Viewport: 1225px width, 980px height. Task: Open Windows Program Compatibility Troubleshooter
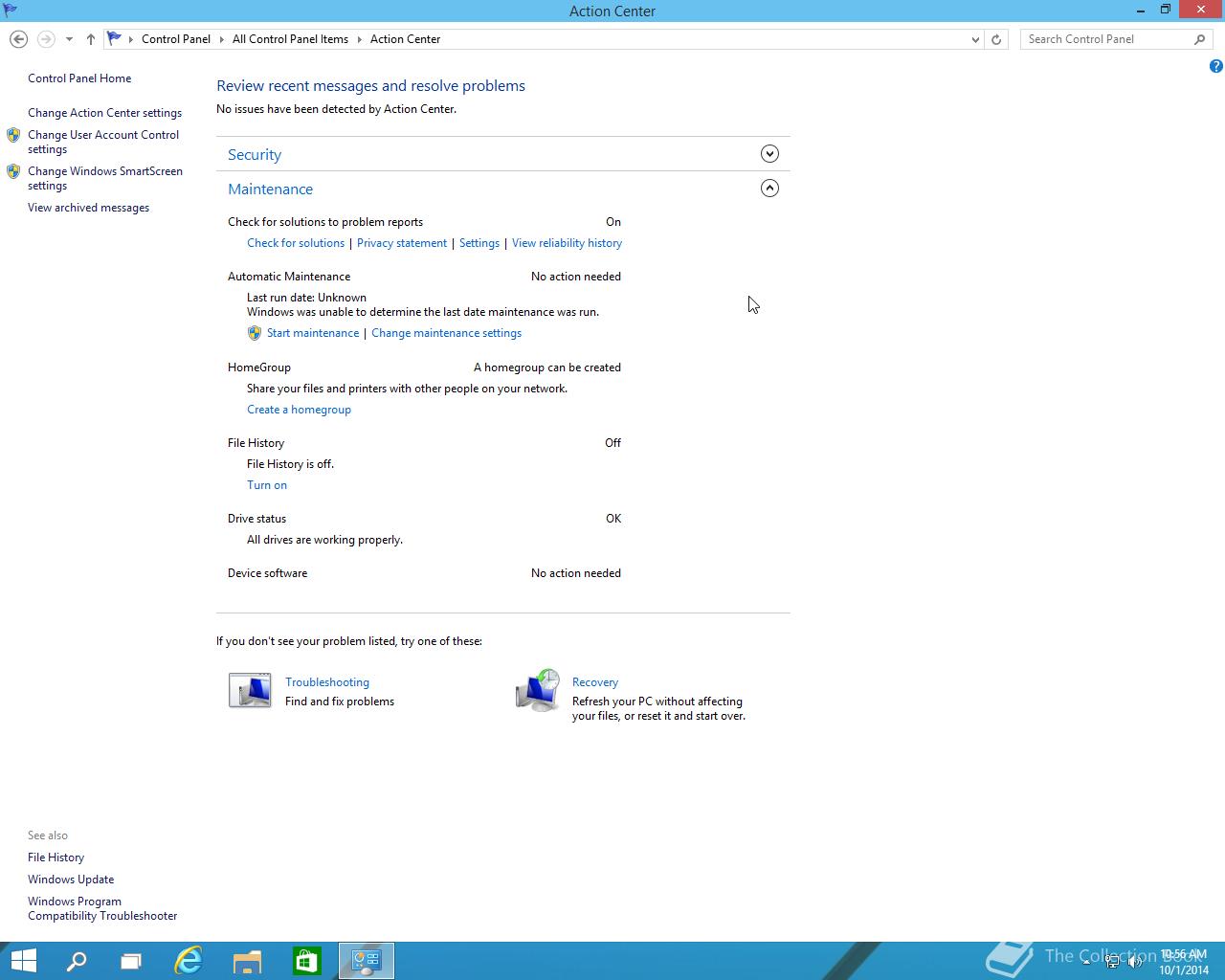pos(102,908)
